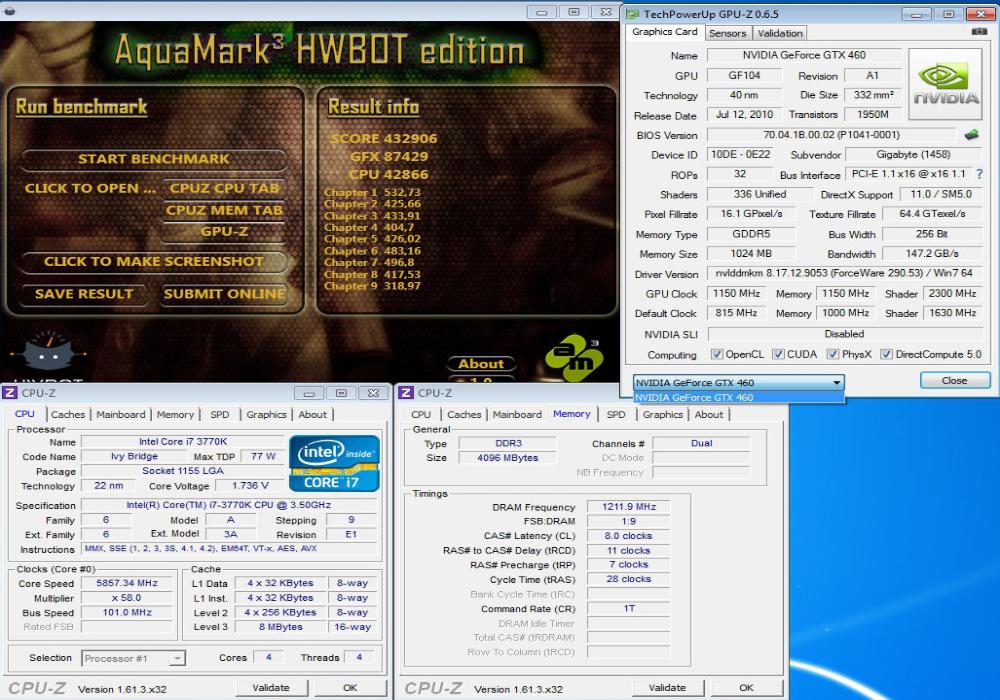Image resolution: width=1000 pixels, height=700 pixels.
Task: Open About tab in right CPU-Z window
Action: point(709,414)
